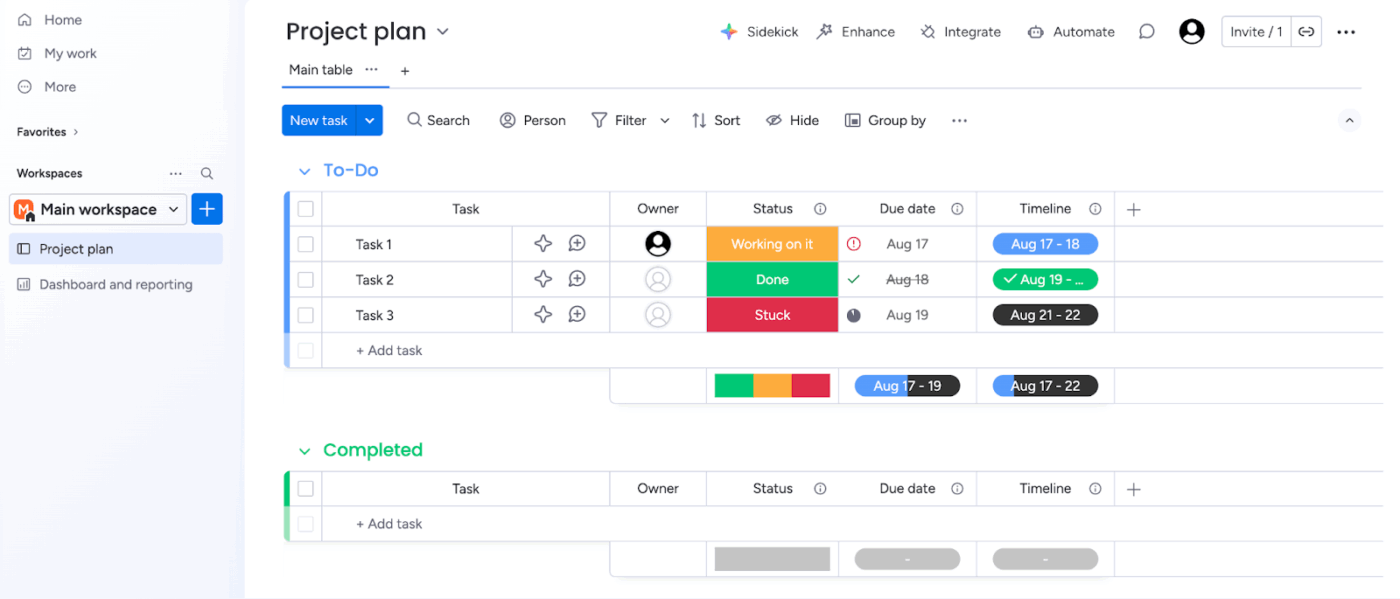Collapse the To-Do group

pos(304,171)
